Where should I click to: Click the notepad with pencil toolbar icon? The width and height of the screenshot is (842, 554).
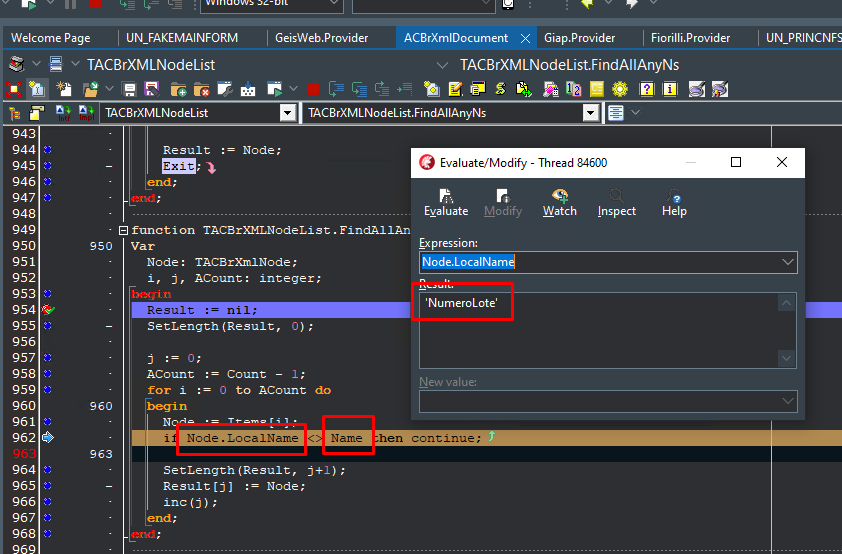click(x=455, y=89)
